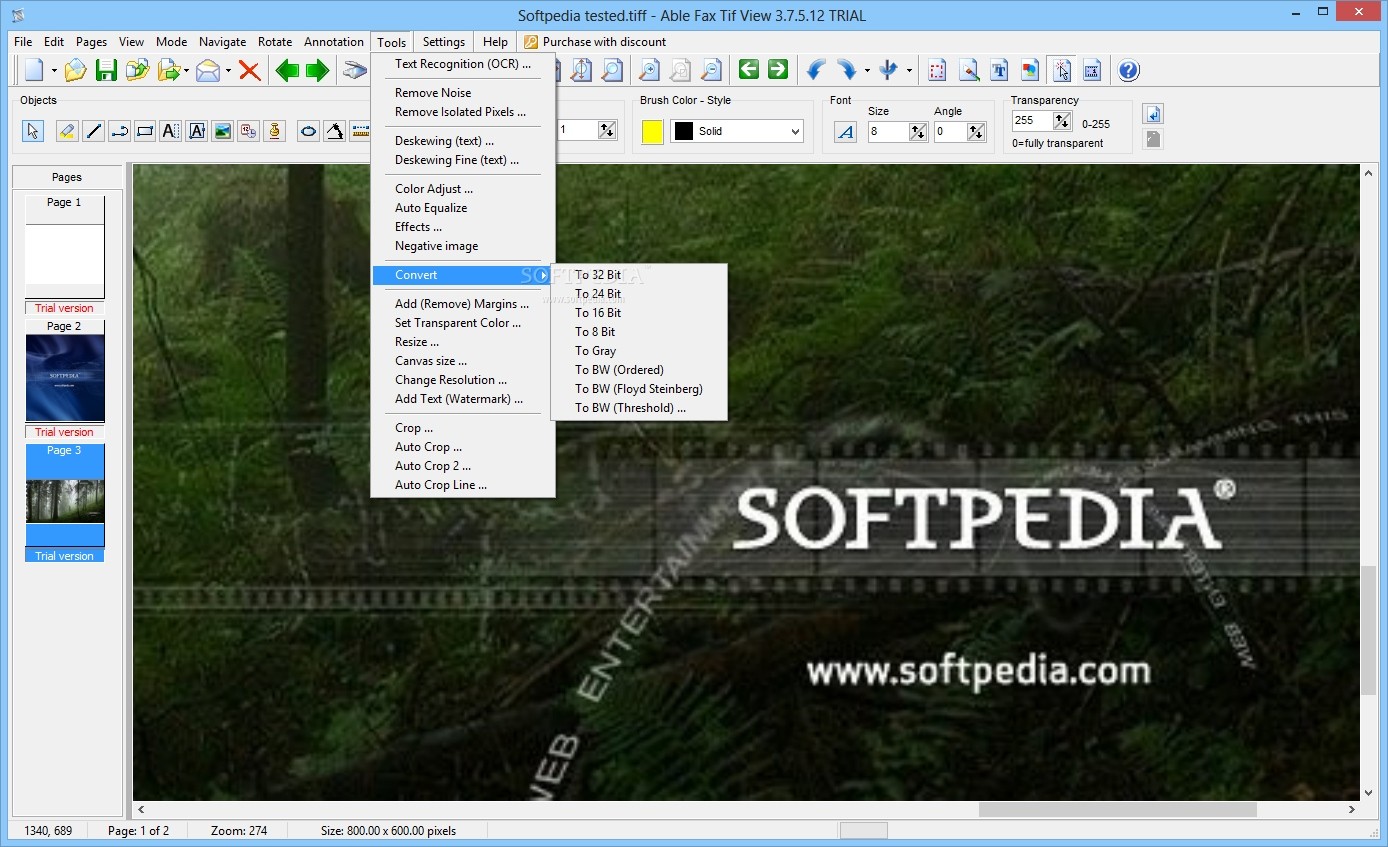Screen dimensions: 1388x847
Task: Open dropdown arrow next to email icon
Action: tap(228, 71)
